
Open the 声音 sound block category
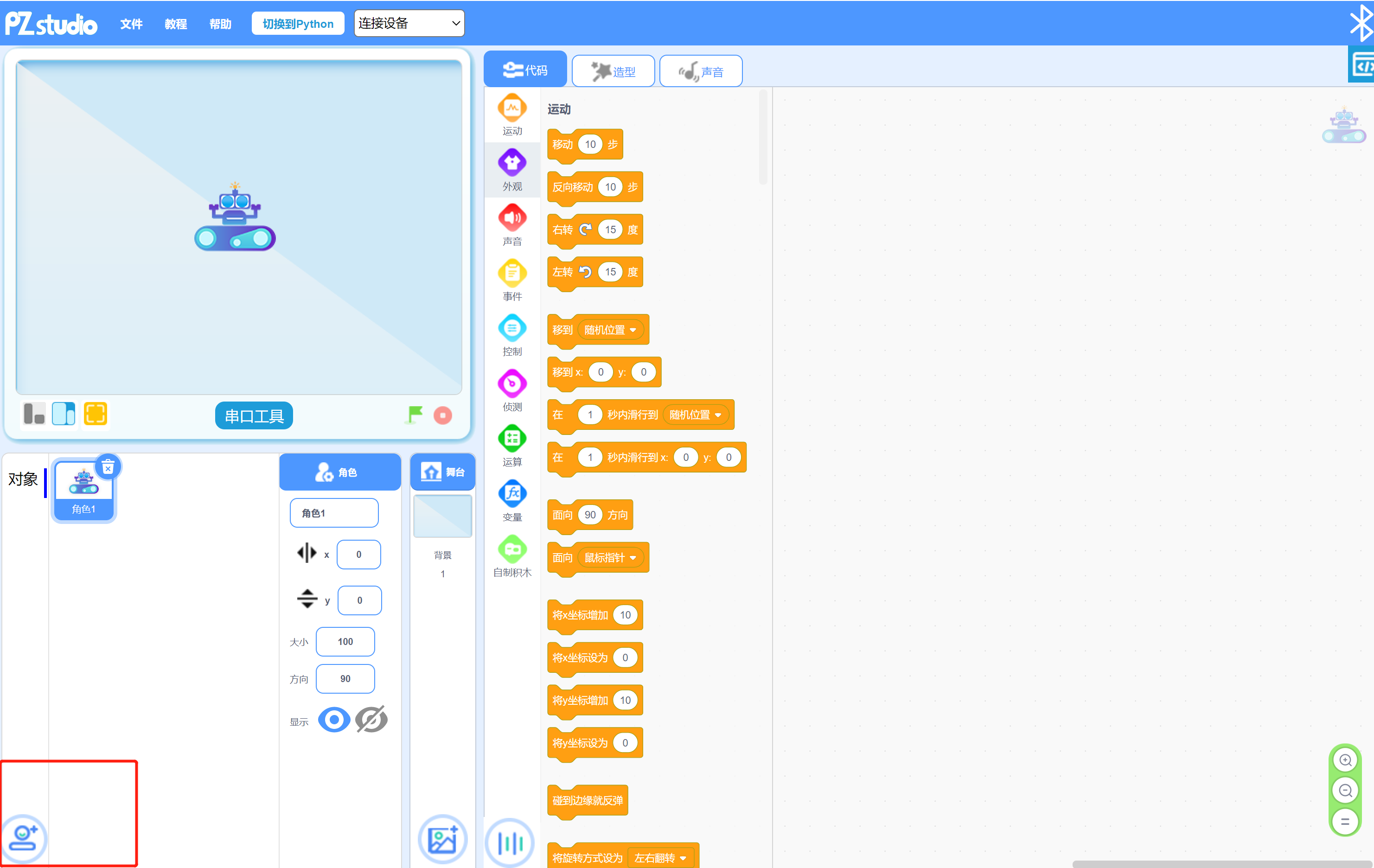[x=512, y=225]
